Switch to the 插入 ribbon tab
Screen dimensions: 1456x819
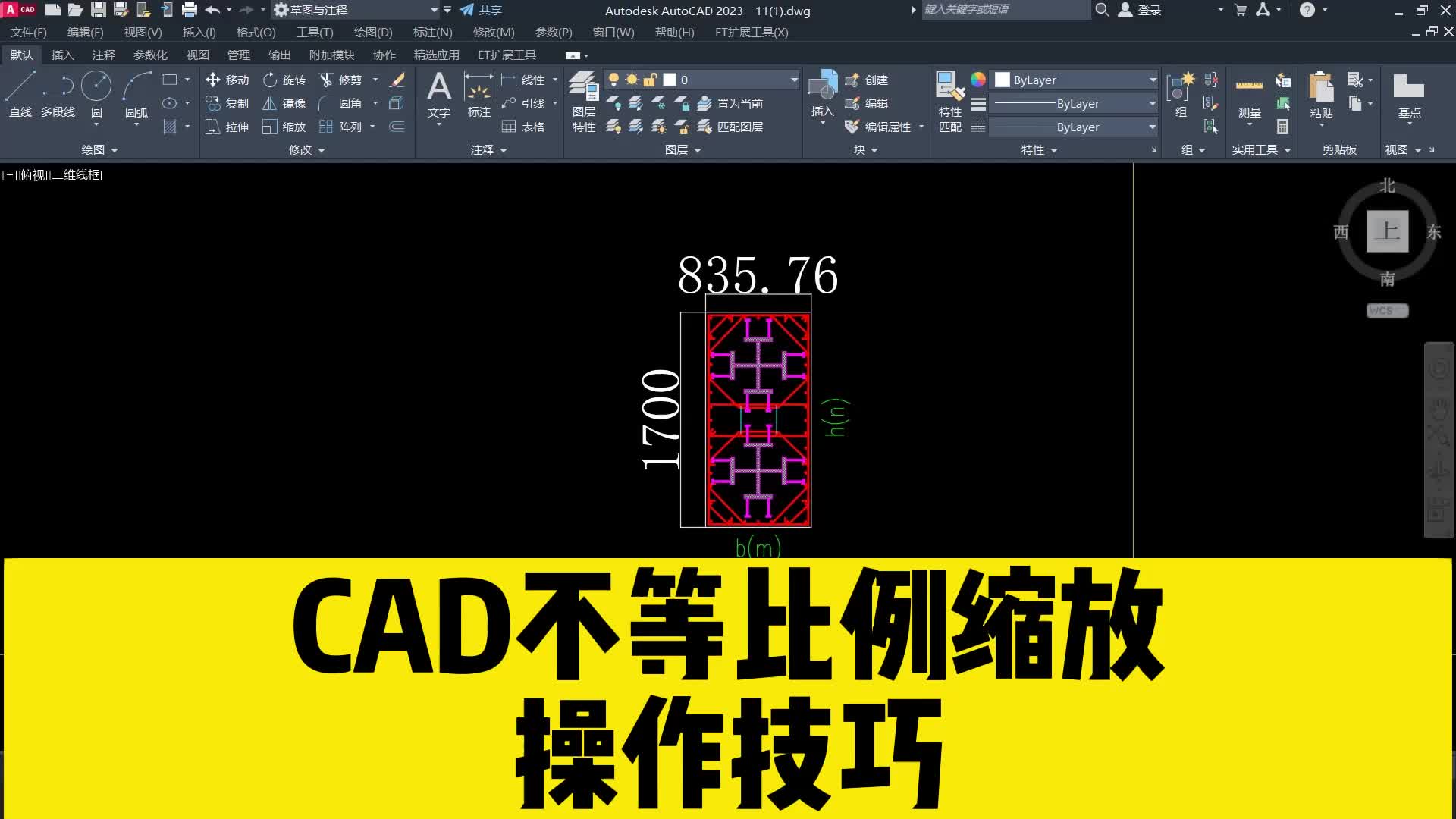[x=62, y=55]
